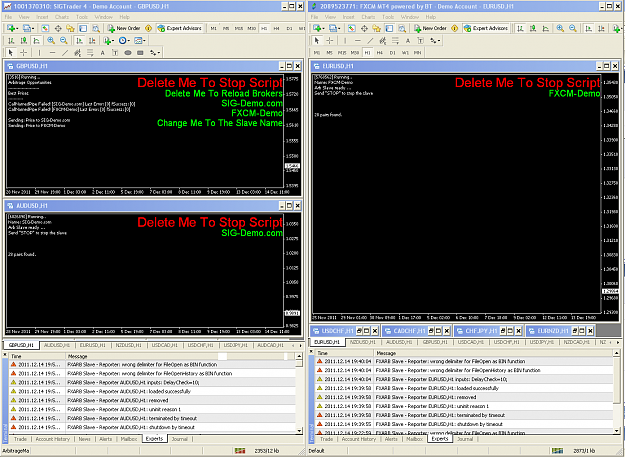Zoom in chart in FXCM toolbar

point(560,28)
